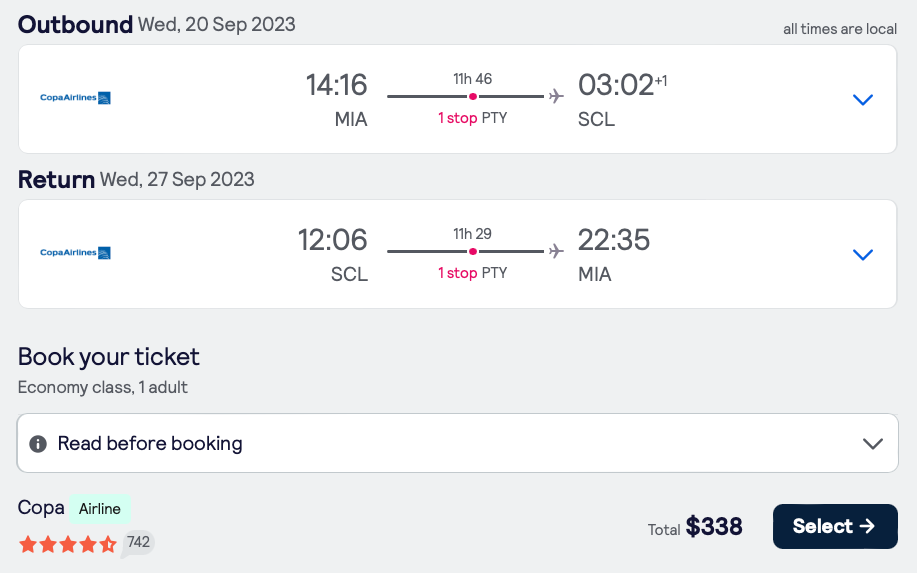Click the info icon beside Read before booking
The image size is (917, 573).
38,444
